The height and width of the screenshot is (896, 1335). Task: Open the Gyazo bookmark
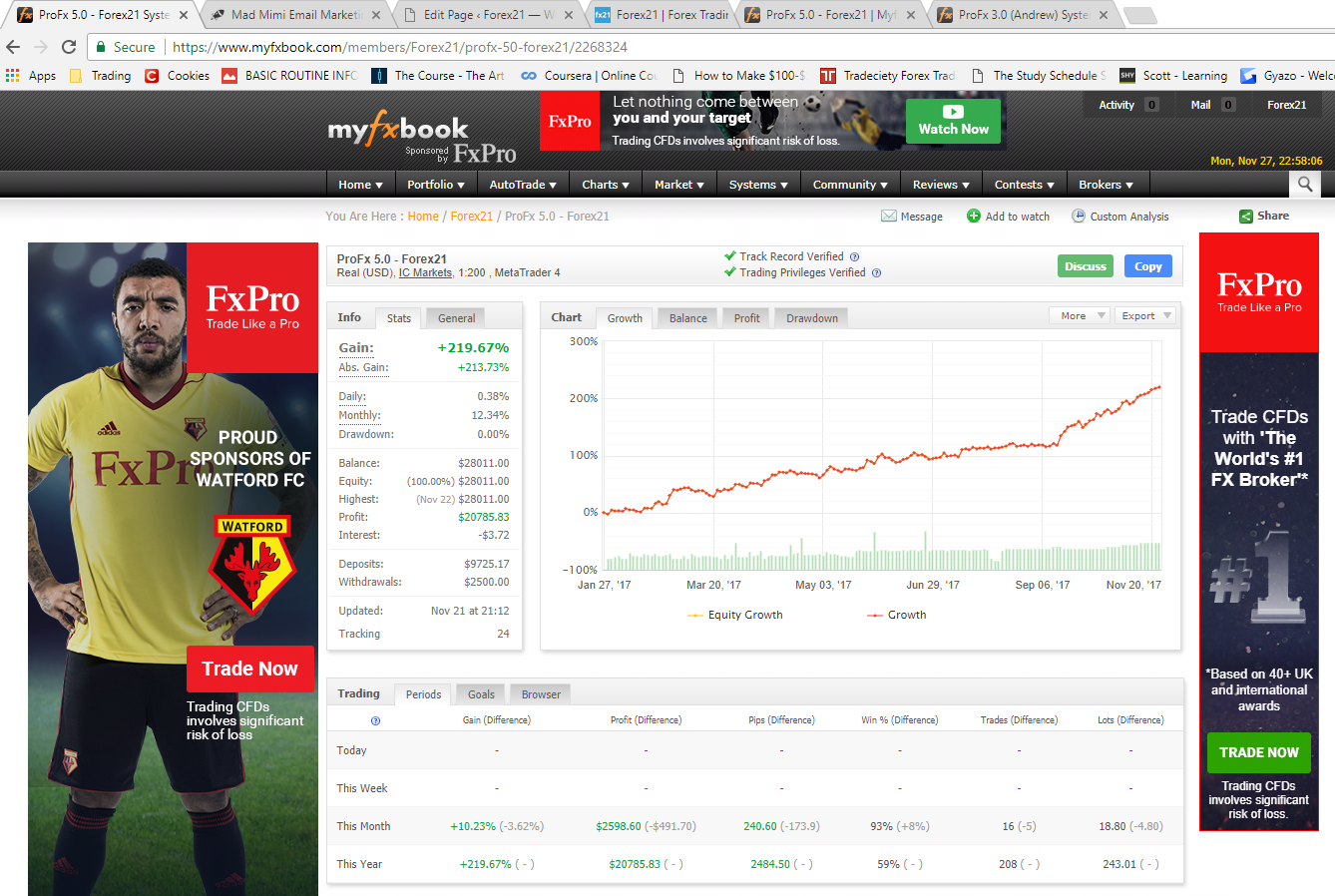tap(1287, 75)
